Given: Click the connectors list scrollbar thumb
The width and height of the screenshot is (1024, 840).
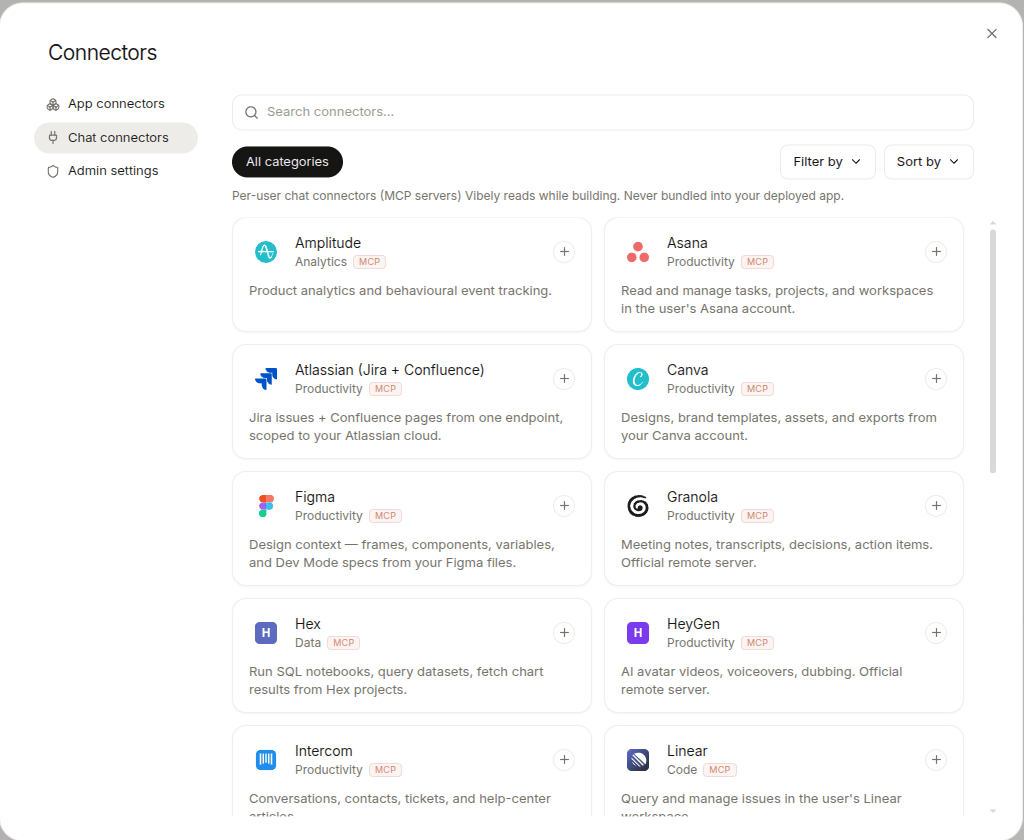Looking at the screenshot, I should (993, 351).
